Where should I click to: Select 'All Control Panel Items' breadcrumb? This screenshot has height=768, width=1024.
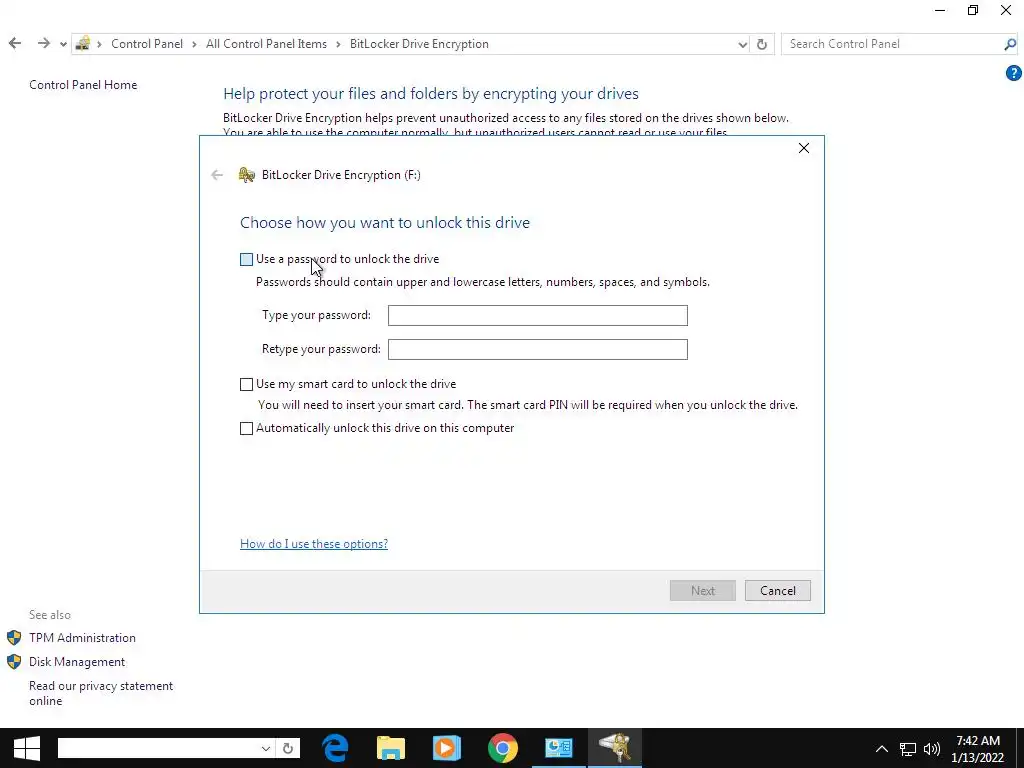click(x=266, y=44)
